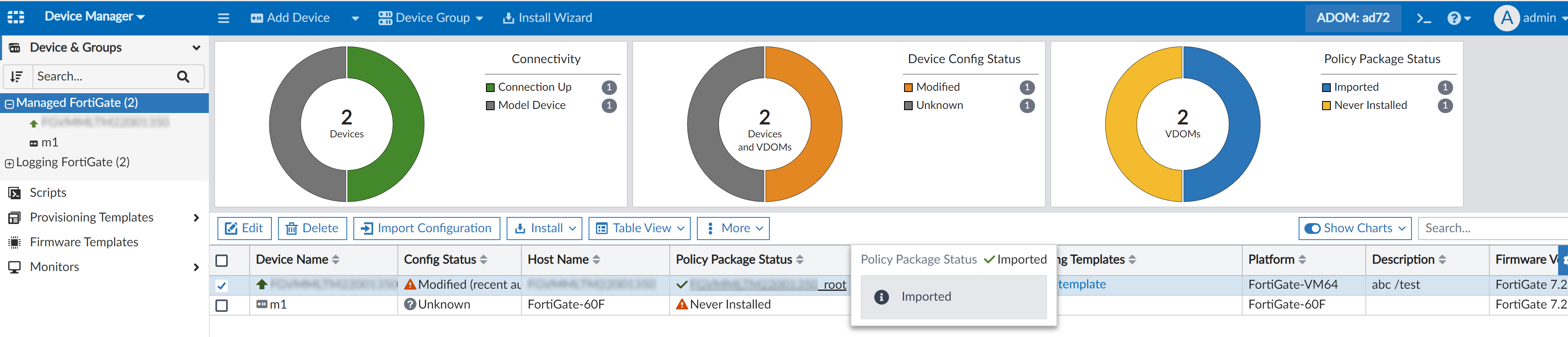Viewport: 1568px width, 337px height.
Task: Click the admin user avatar icon
Action: pos(1507,18)
